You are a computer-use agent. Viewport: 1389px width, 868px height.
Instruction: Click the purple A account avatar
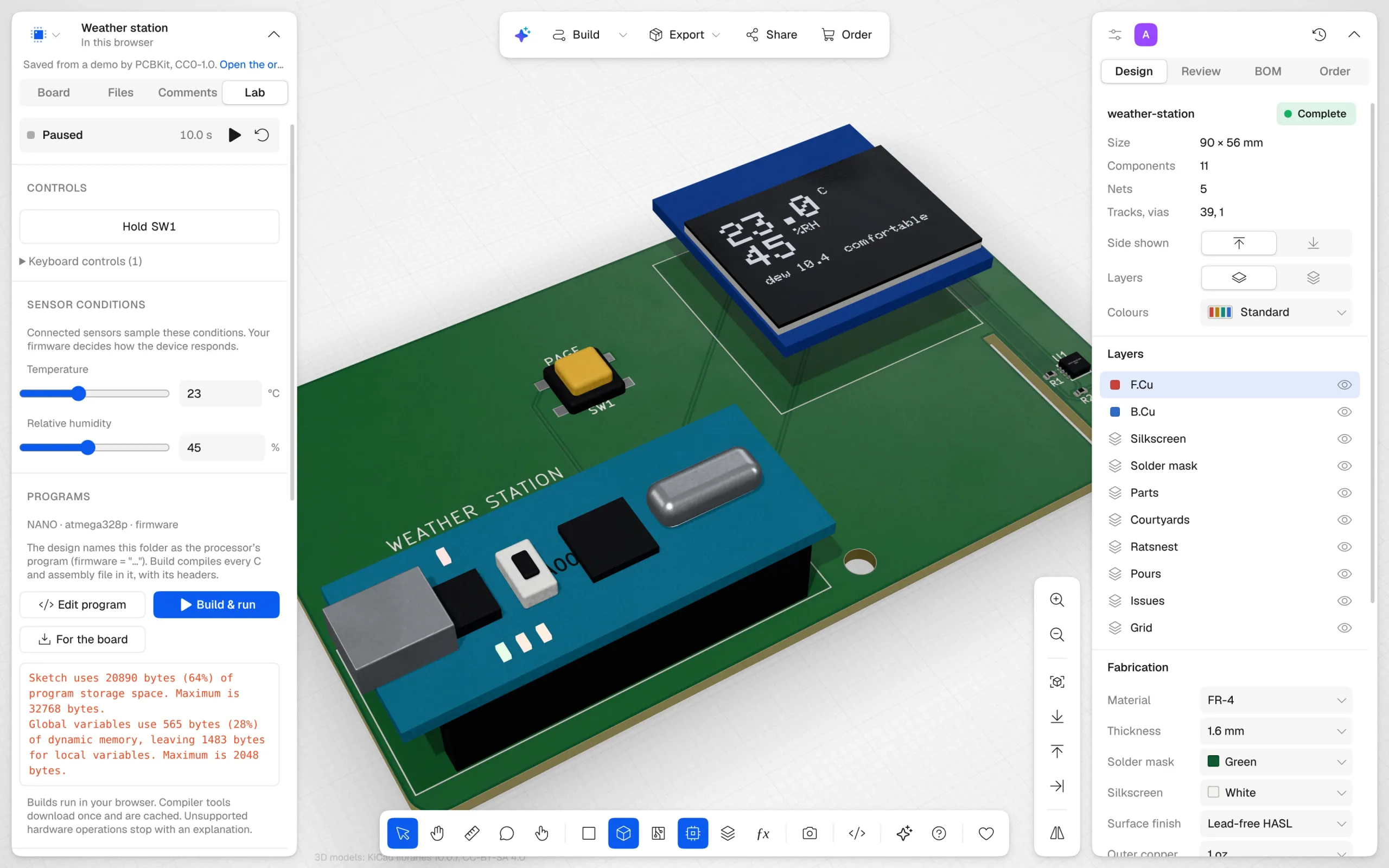coord(1145,34)
